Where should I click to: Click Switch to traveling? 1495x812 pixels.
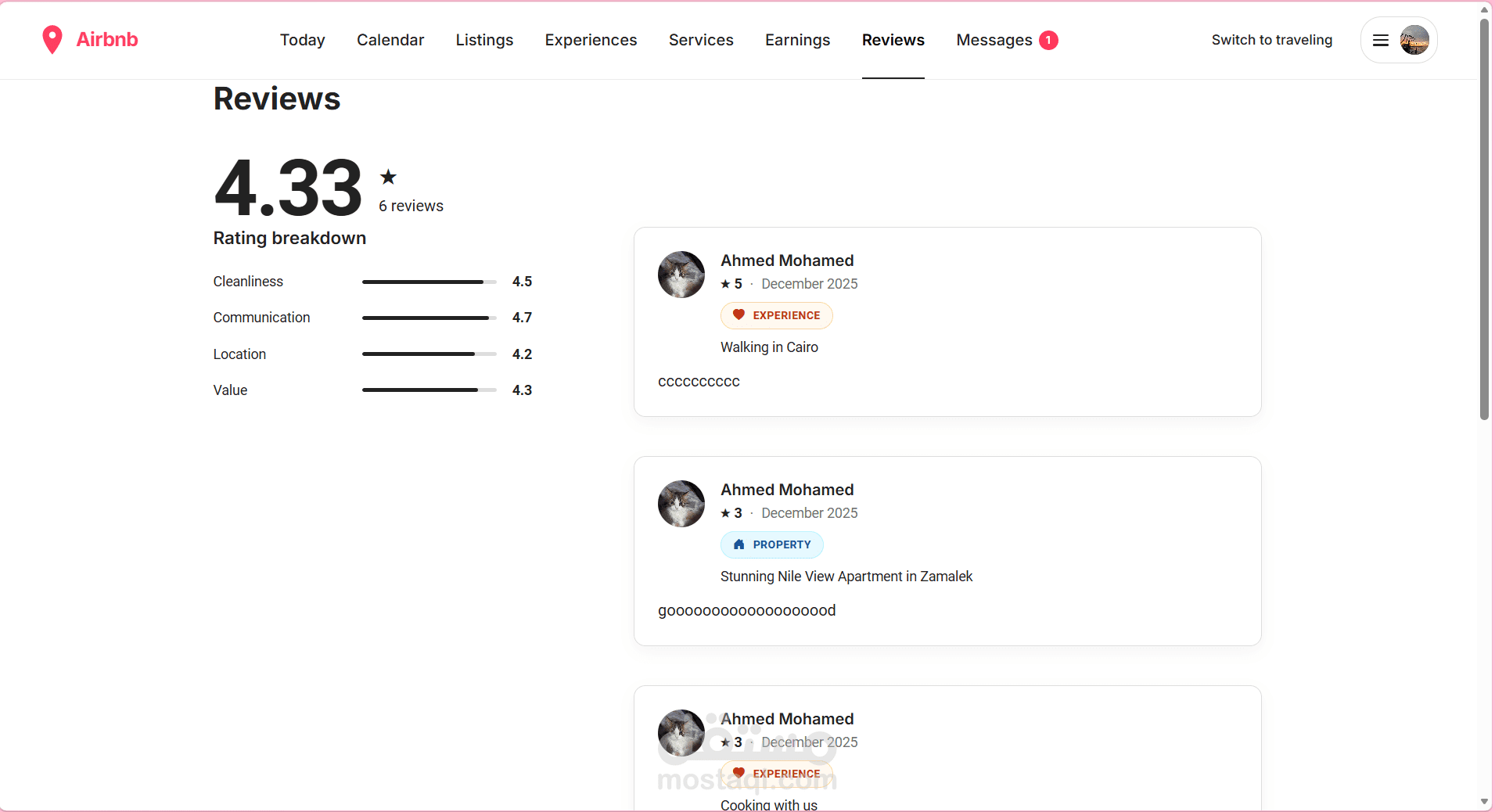coord(1272,40)
